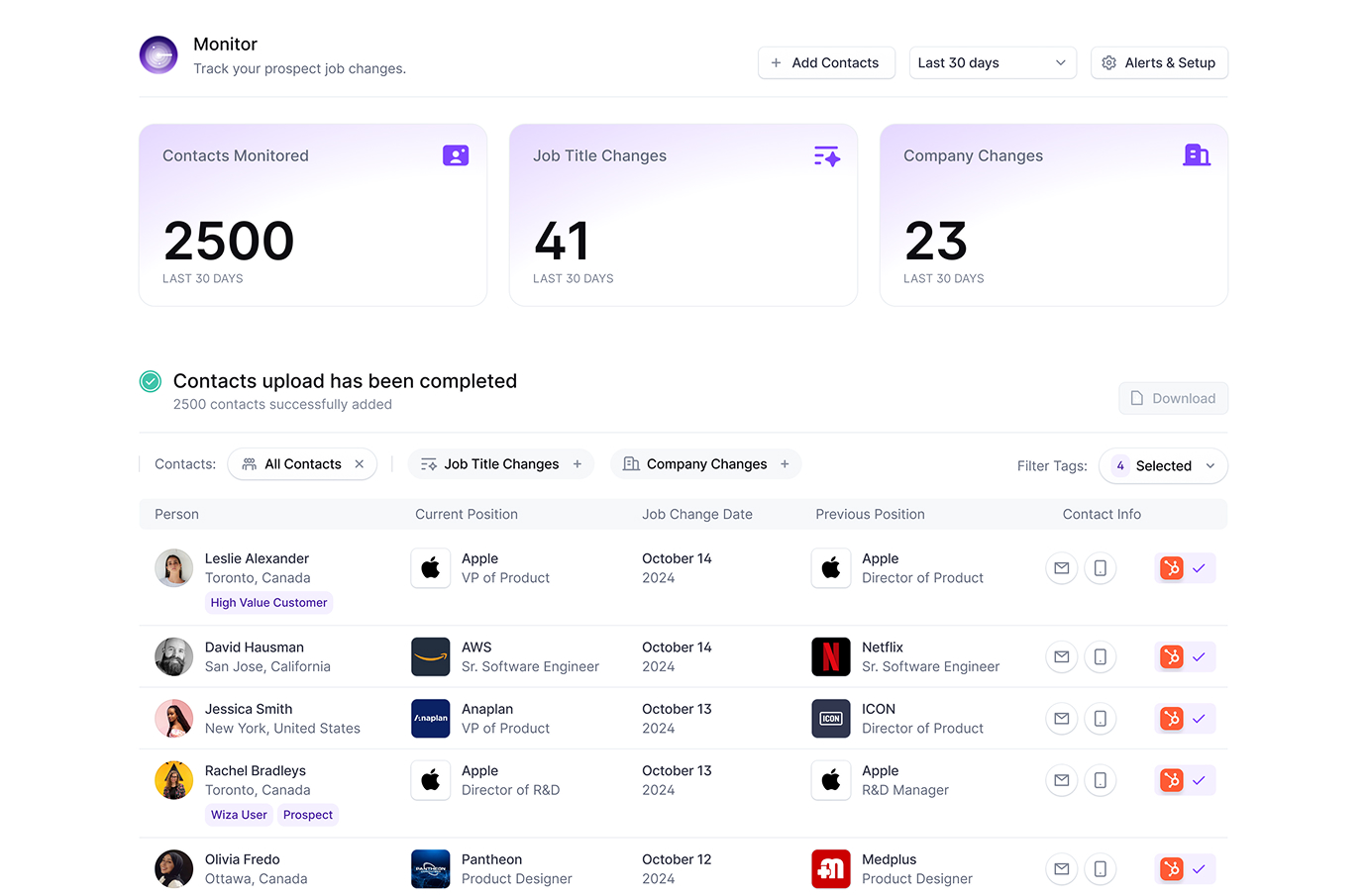Click Olivia Fredo's avatar photo

pyautogui.click(x=174, y=869)
